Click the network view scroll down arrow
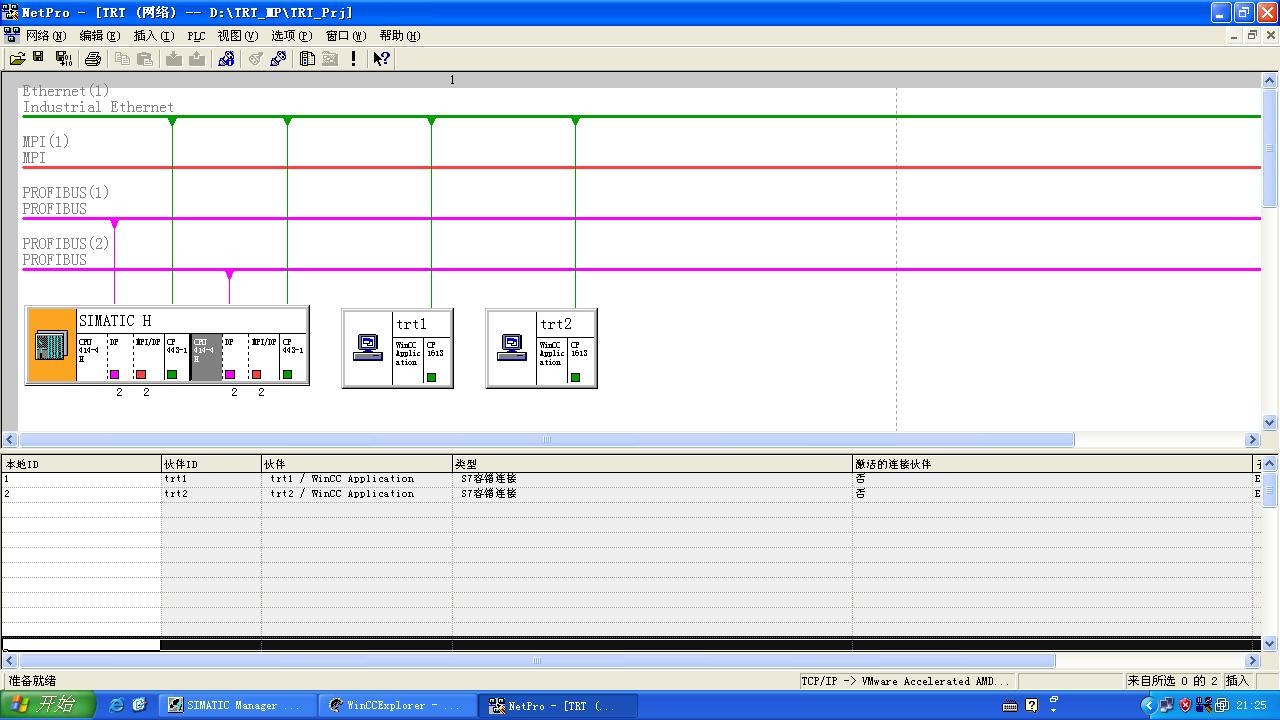The width and height of the screenshot is (1280, 720). coord(1270,423)
